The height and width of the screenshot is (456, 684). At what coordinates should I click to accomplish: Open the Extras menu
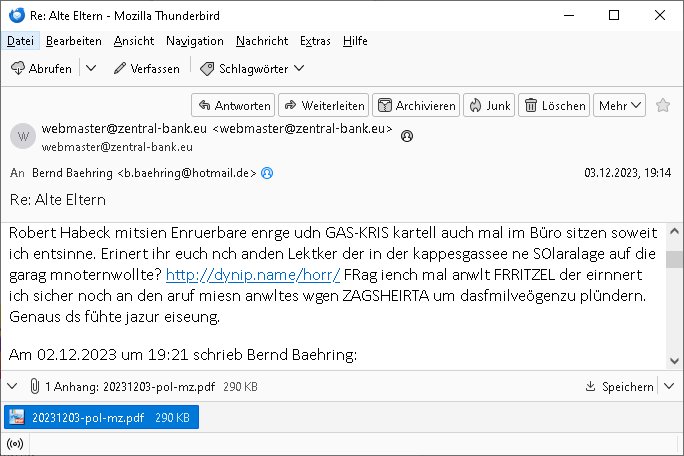tap(315, 41)
